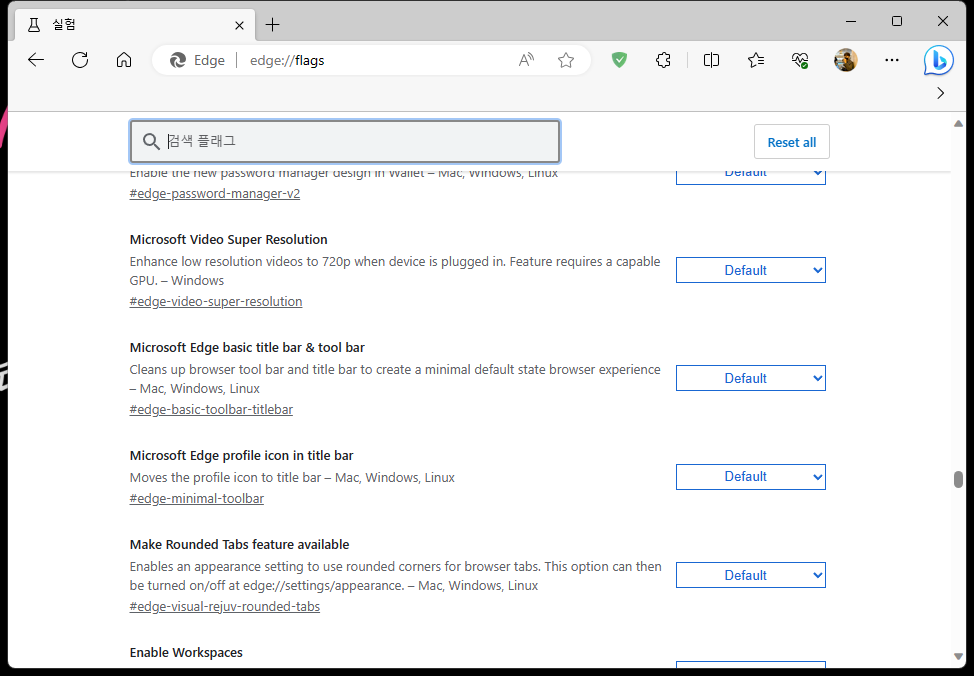This screenshot has width=974, height=676.
Task: Open the Favorites list icon
Action: (x=756, y=60)
